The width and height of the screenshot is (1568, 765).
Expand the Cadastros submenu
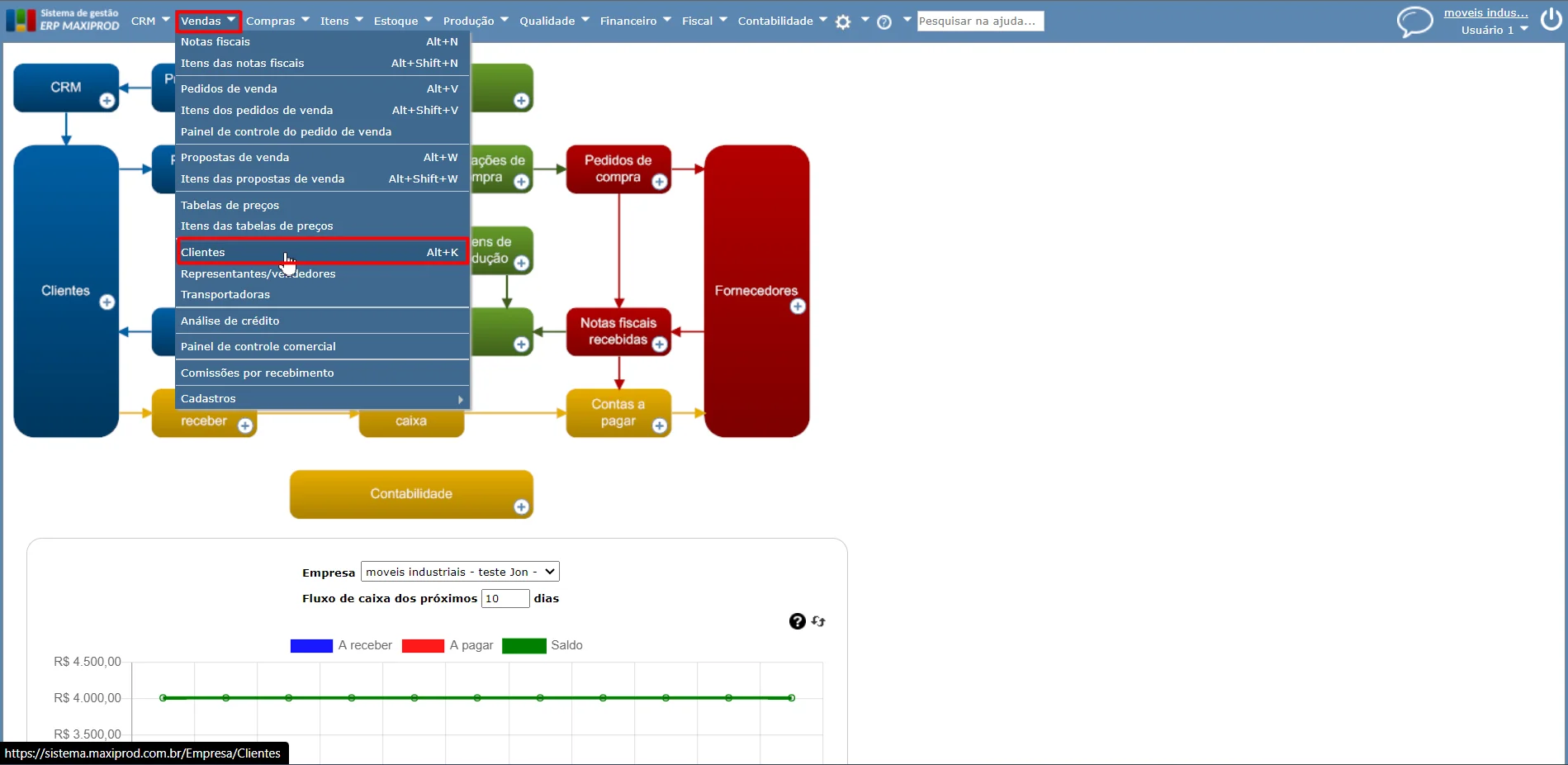point(323,398)
